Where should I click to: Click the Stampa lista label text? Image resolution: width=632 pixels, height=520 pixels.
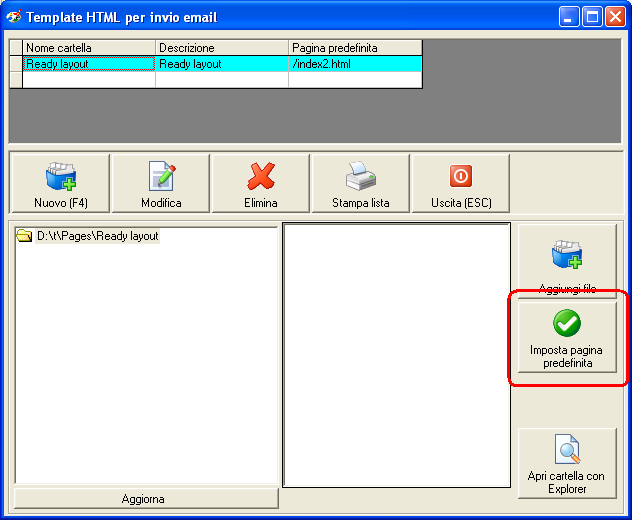[x=361, y=203]
